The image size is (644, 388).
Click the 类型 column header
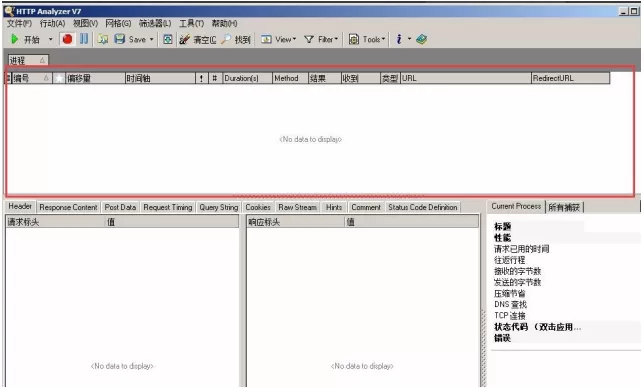point(390,78)
